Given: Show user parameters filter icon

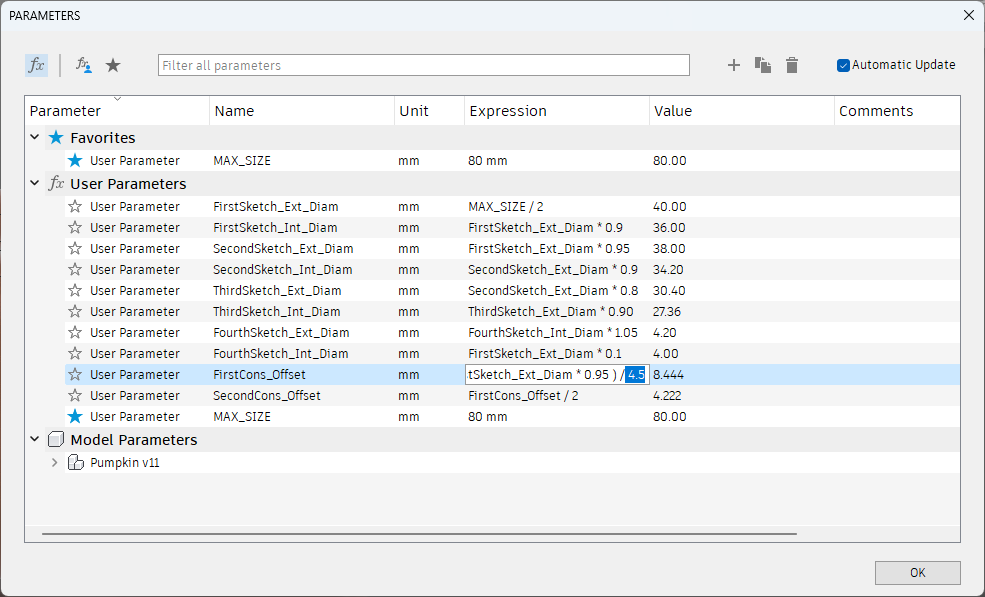Looking at the screenshot, I should 84,65.
